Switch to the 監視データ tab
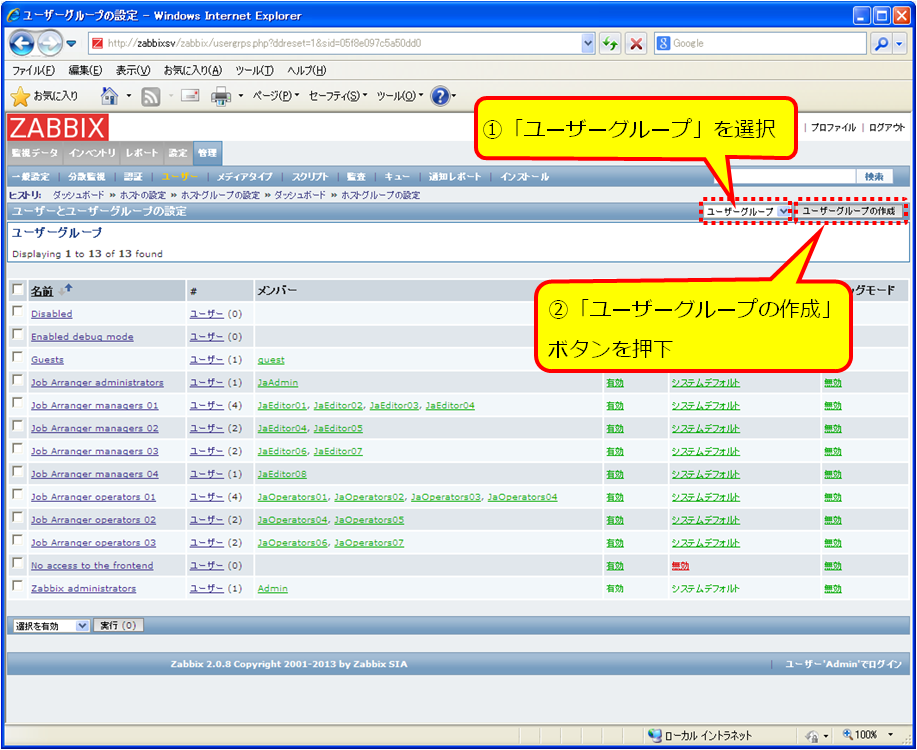The width and height of the screenshot is (917, 750). [x=35, y=153]
